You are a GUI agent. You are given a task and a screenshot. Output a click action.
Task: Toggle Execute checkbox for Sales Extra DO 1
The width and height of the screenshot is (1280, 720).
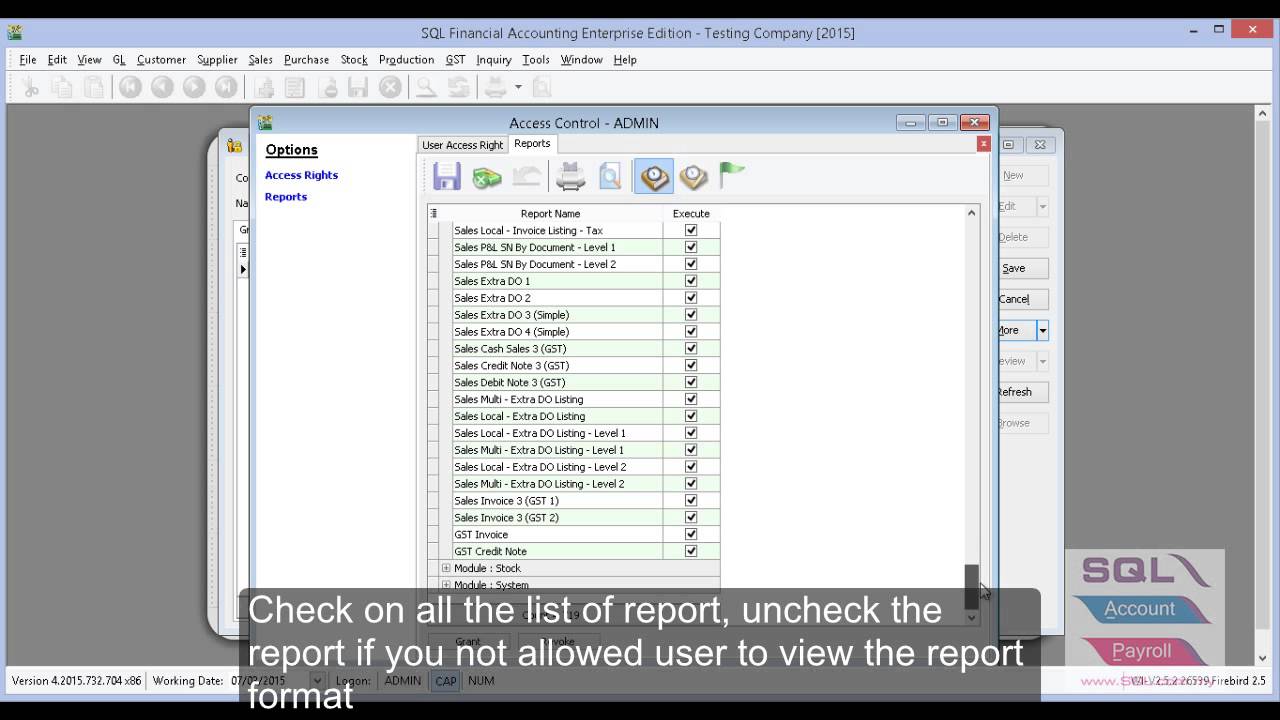pyautogui.click(x=691, y=281)
